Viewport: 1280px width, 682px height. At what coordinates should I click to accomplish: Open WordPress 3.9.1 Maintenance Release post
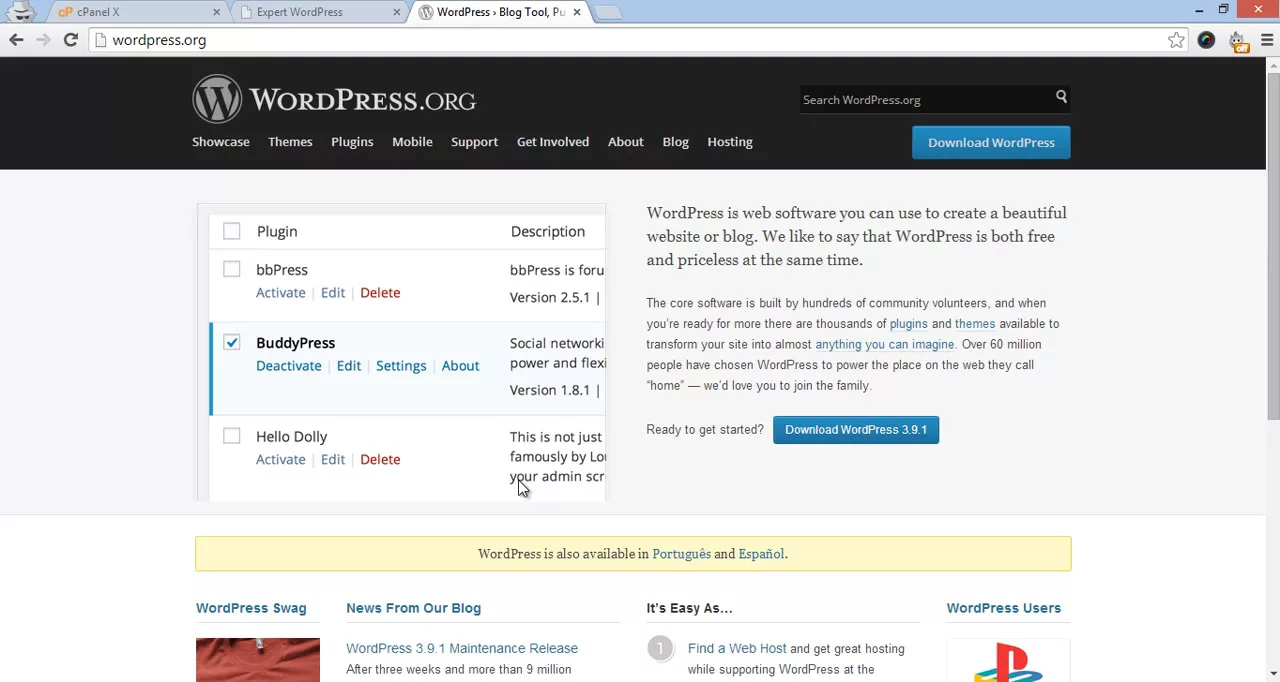[462, 648]
